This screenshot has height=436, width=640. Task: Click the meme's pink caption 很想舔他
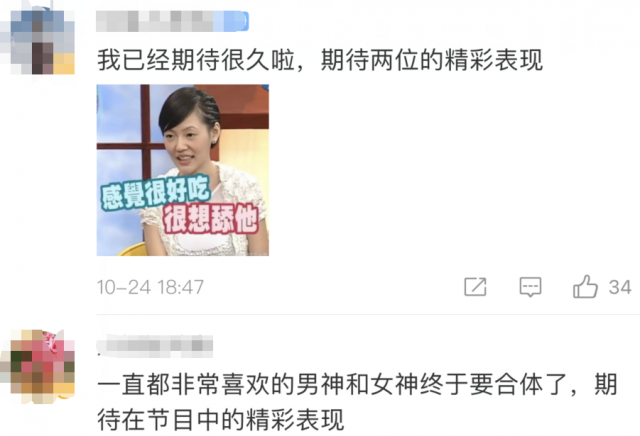coord(211,219)
